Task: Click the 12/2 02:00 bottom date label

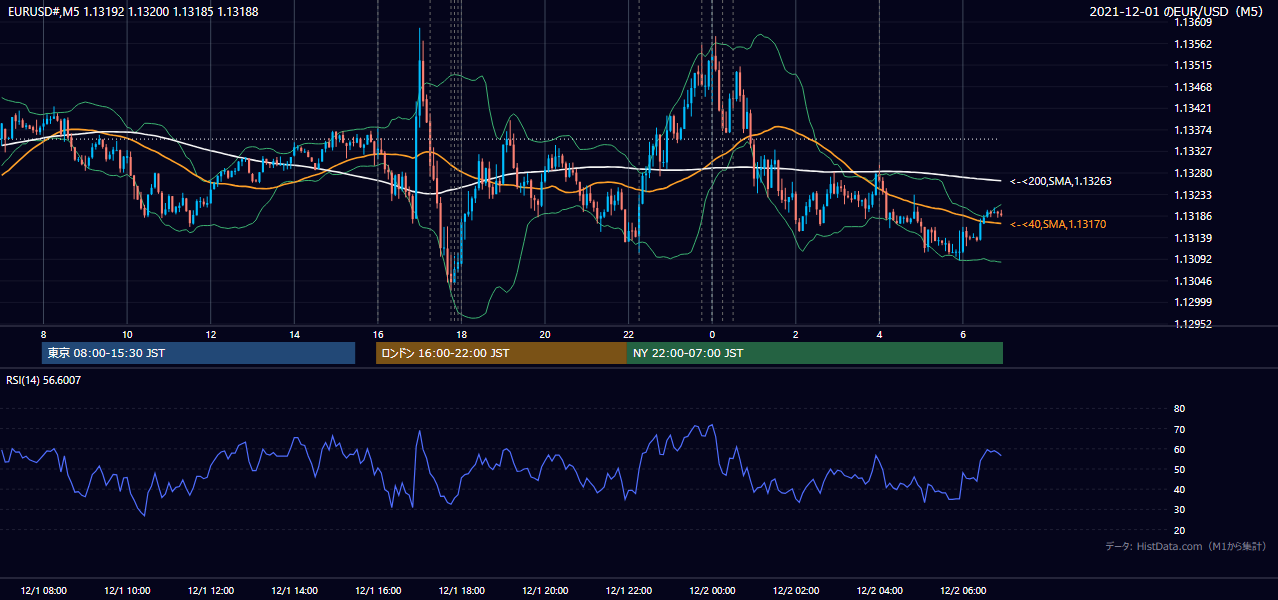Action: [x=796, y=590]
